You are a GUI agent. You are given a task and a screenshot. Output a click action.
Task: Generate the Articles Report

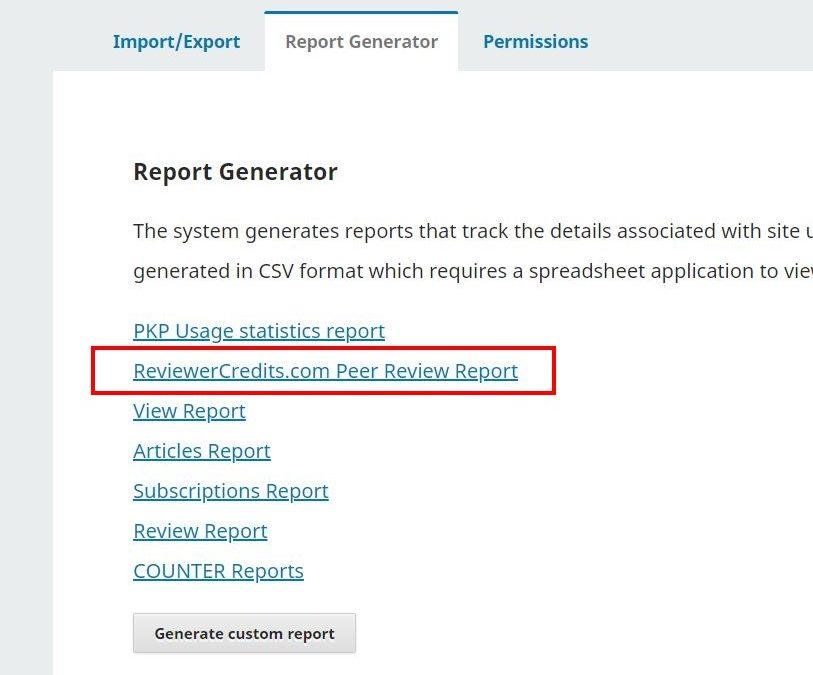(201, 451)
